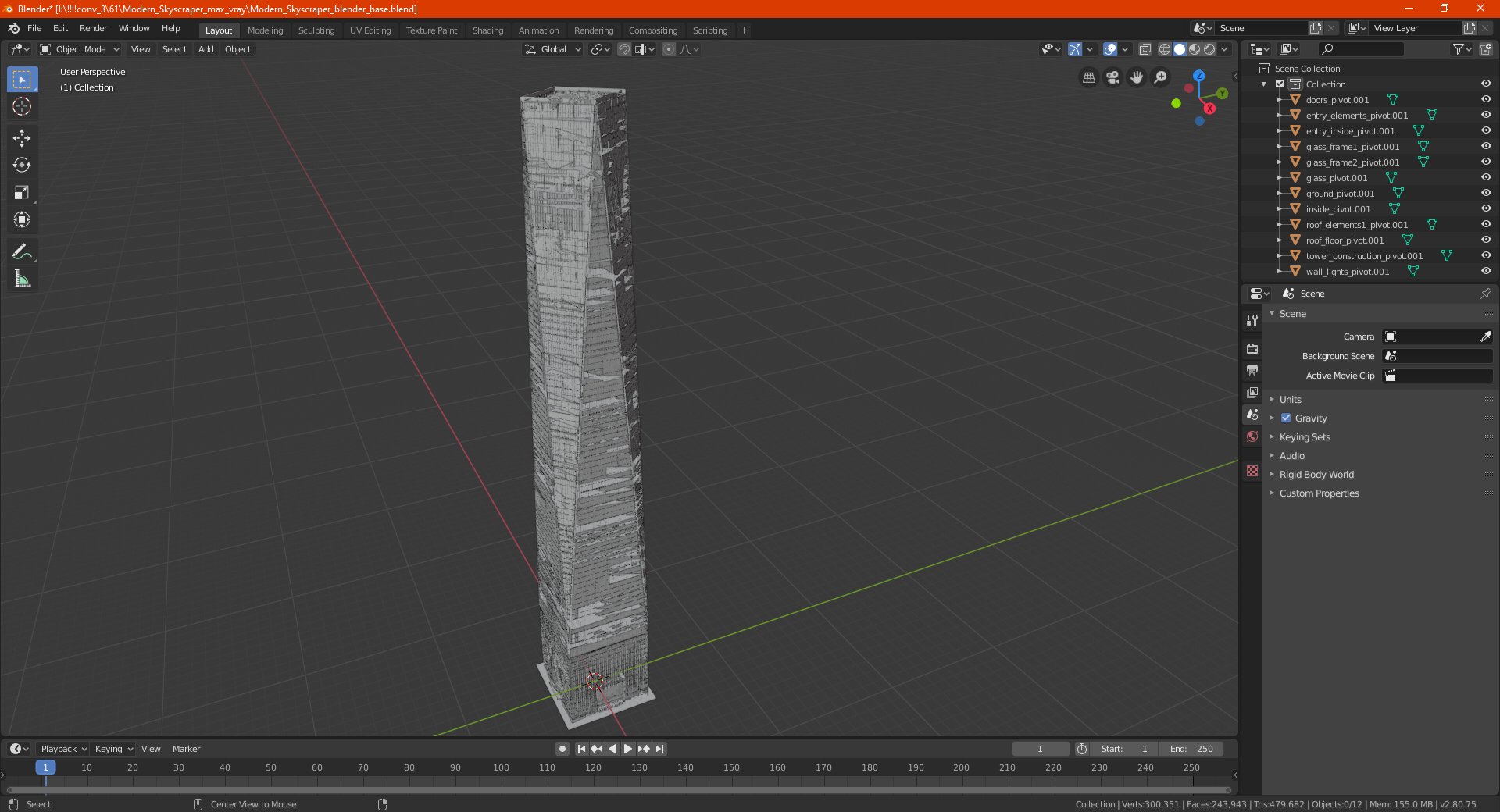This screenshot has width=1500, height=812.
Task: Open the Render menu
Action: pyautogui.click(x=93, y=28)
